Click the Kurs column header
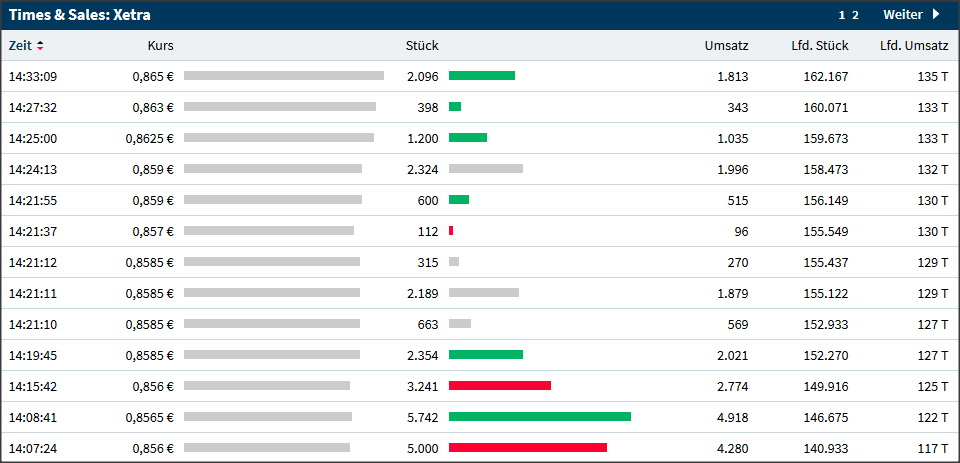The width and height of the screenshot is (960, 463). click(160, 46)
